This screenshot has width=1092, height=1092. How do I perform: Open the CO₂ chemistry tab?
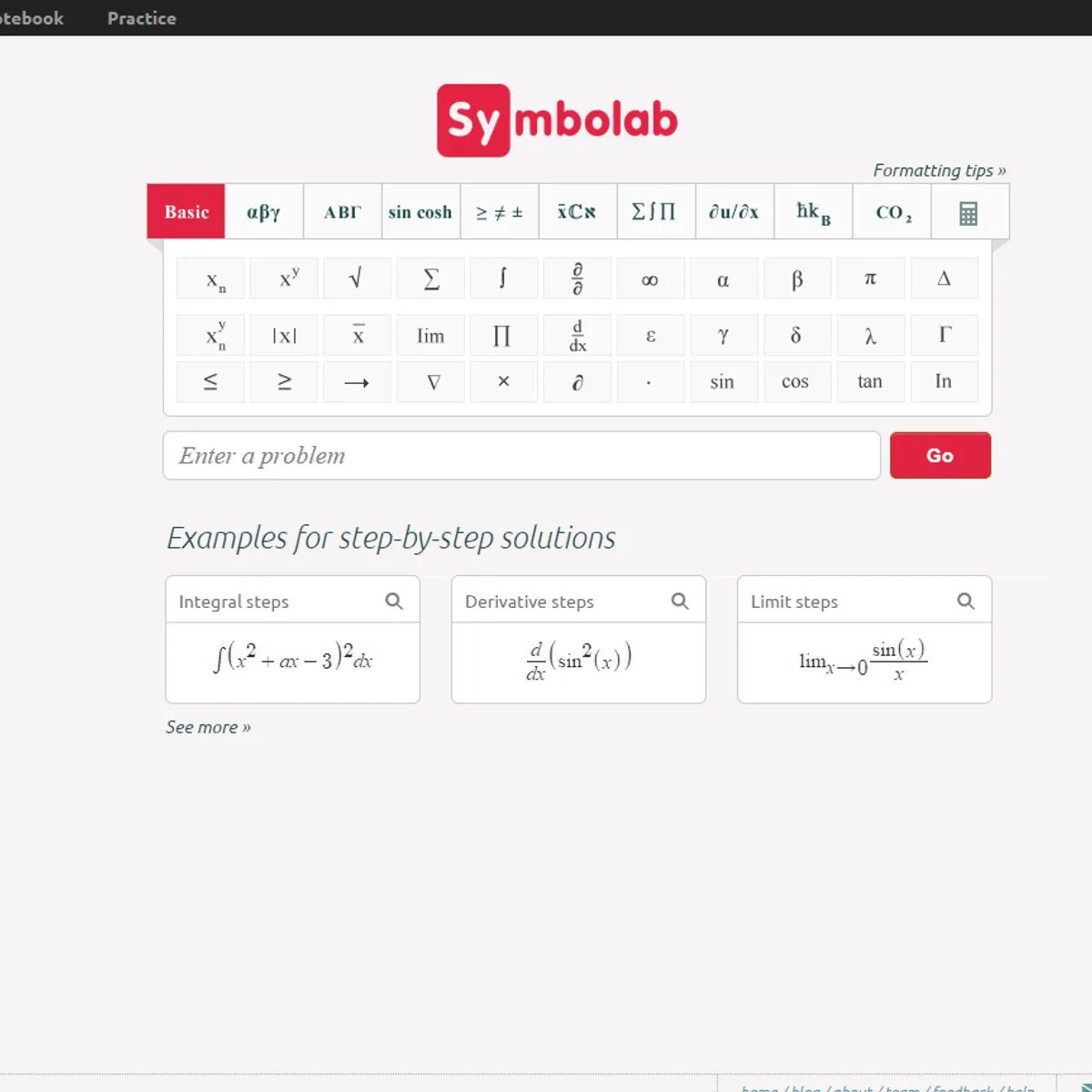coord(892,212)
